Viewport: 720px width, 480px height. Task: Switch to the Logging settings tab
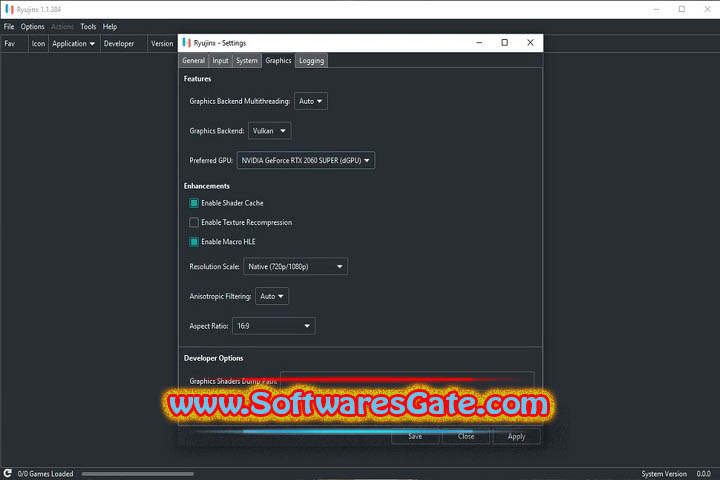[311, 61]
